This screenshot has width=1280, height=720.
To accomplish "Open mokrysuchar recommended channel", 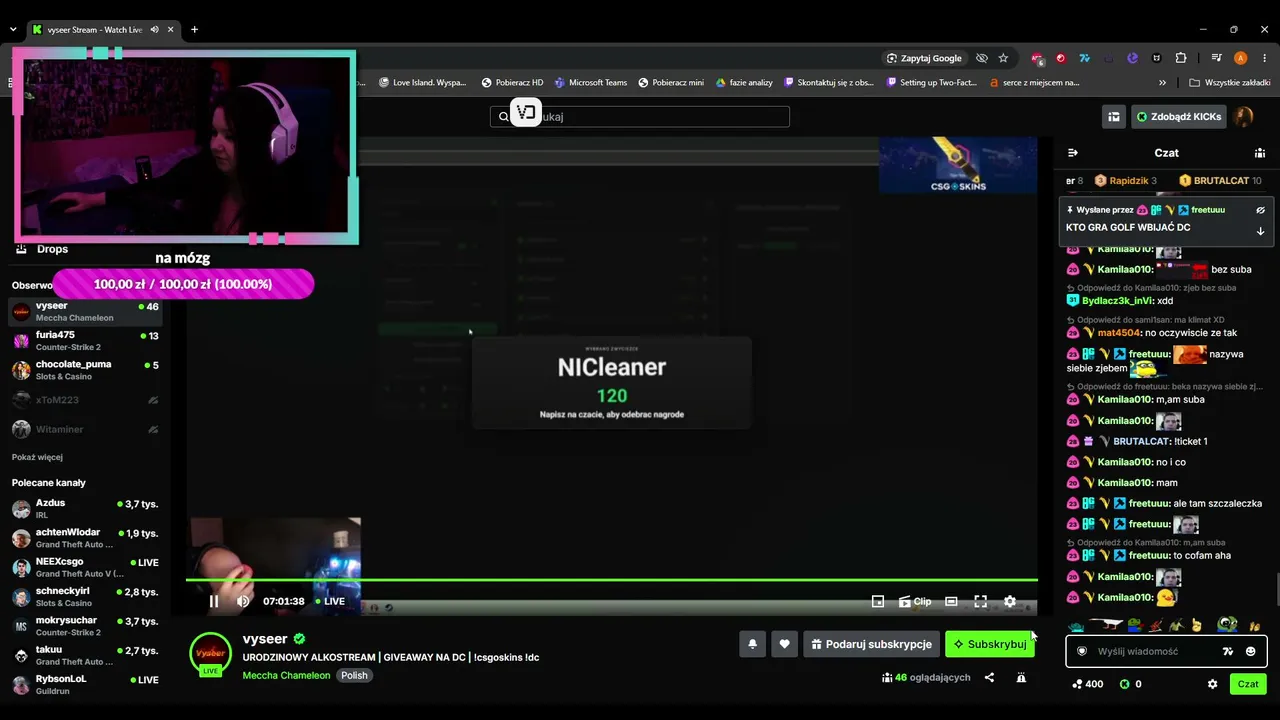I will coord(85,626).
